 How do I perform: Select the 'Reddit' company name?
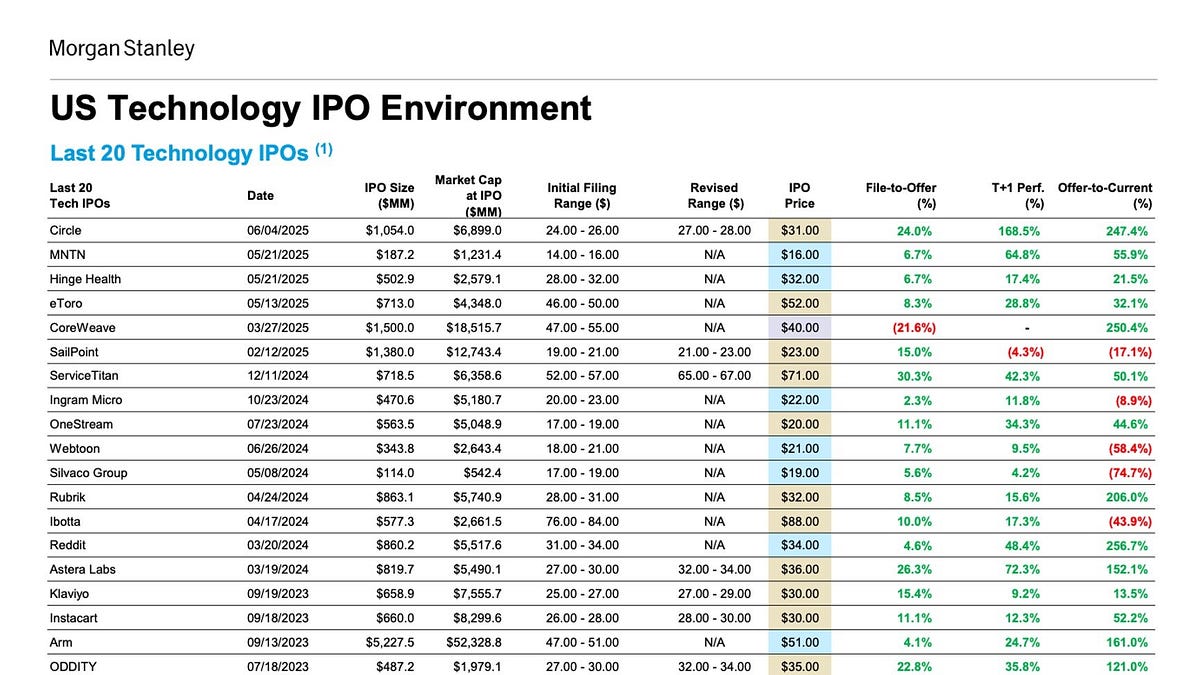tap(67, 545)
